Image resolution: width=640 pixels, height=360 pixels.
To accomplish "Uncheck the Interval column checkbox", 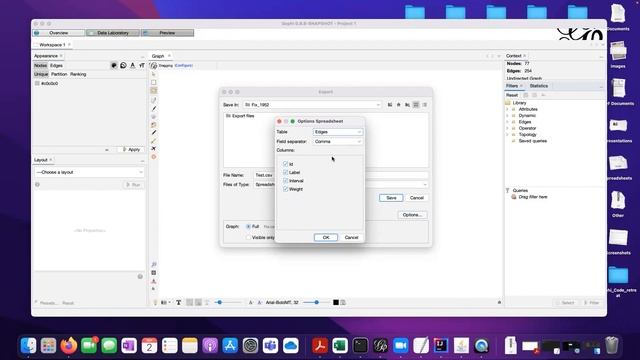I will pyautogui.click(x=285, y=180).
